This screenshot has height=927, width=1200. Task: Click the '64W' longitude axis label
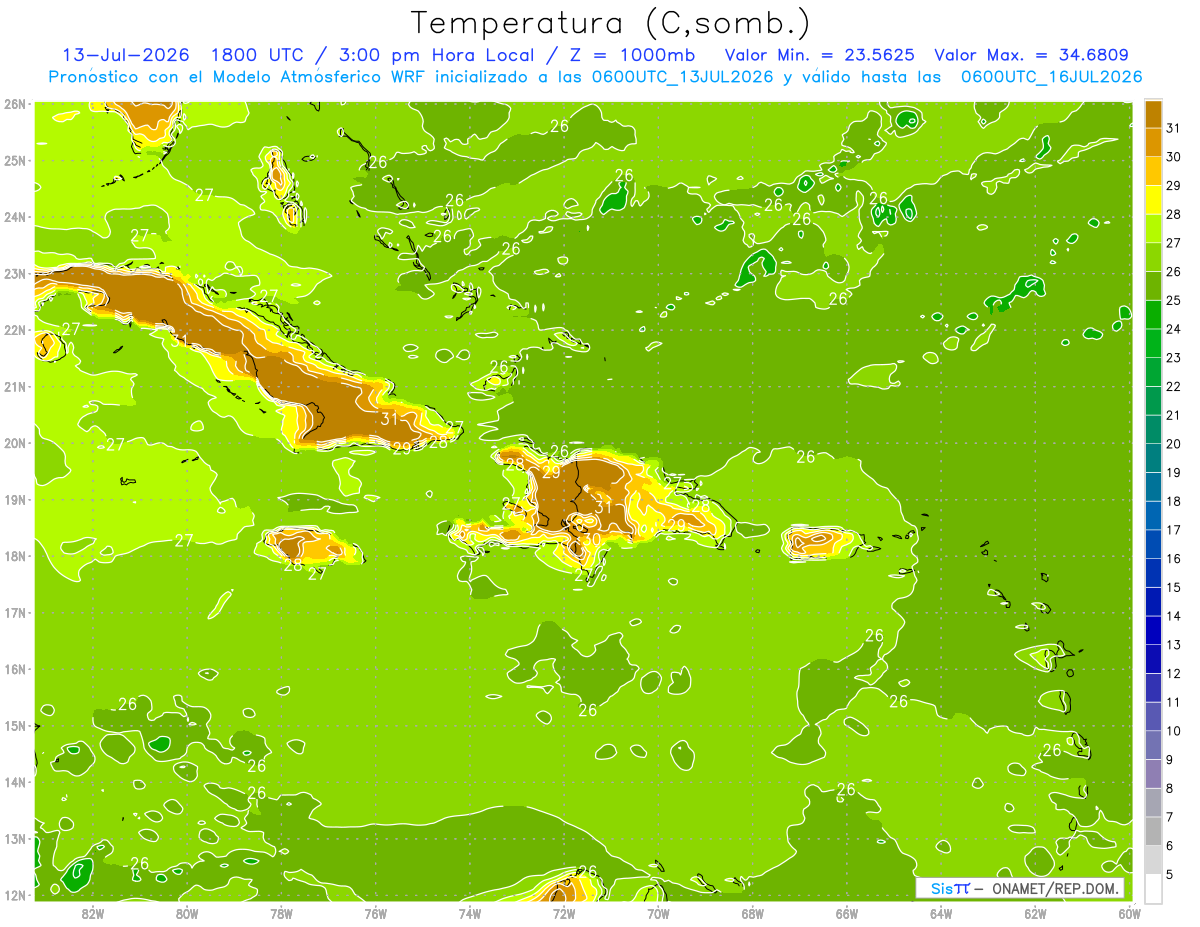(x=941, y=913)
